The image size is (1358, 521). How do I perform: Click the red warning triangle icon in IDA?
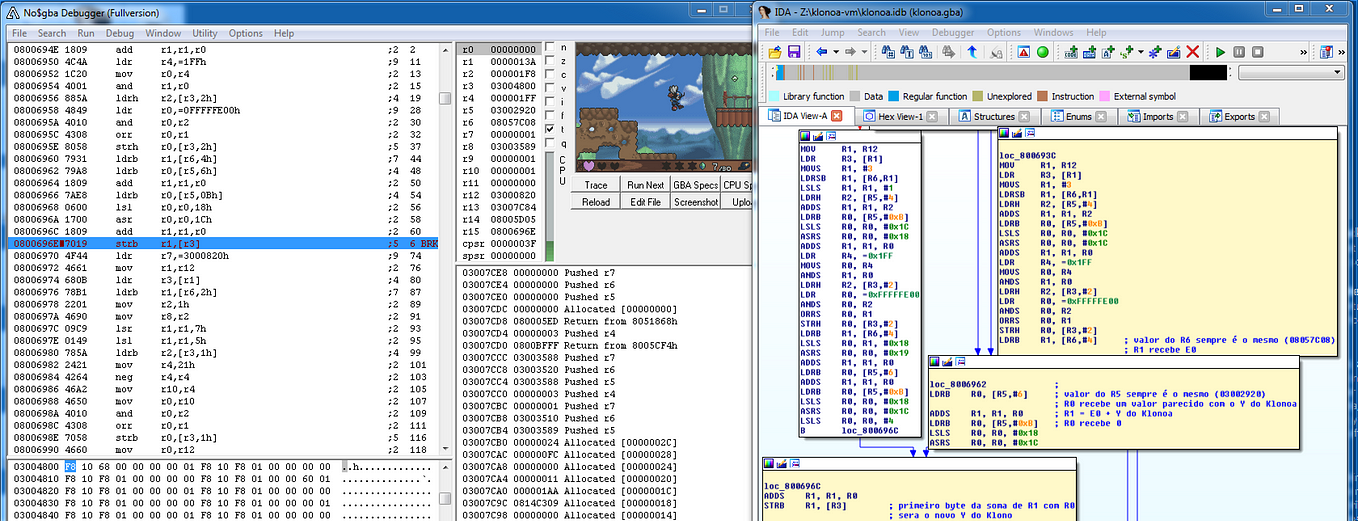coord(1023,51)
